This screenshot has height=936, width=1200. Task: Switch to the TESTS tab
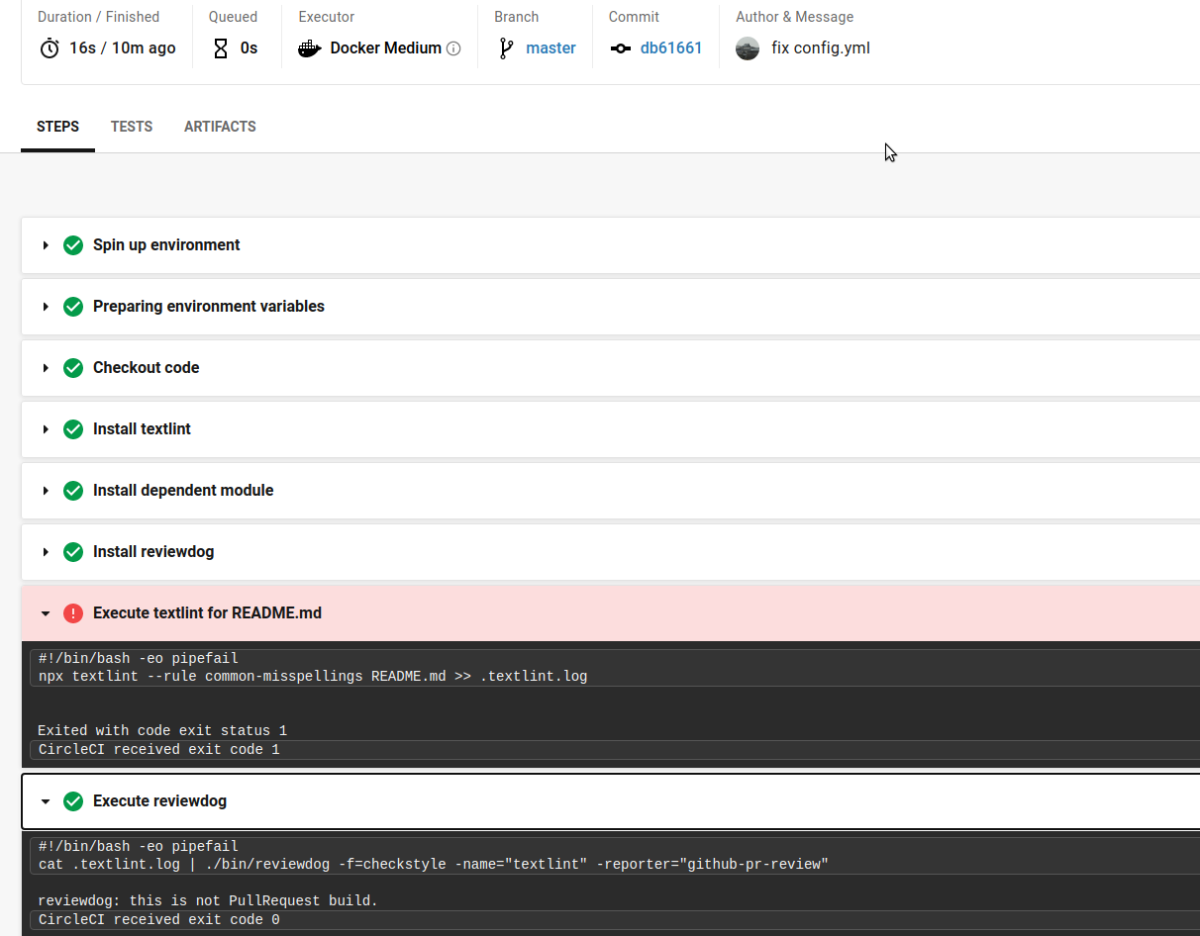tap(132, 127)
